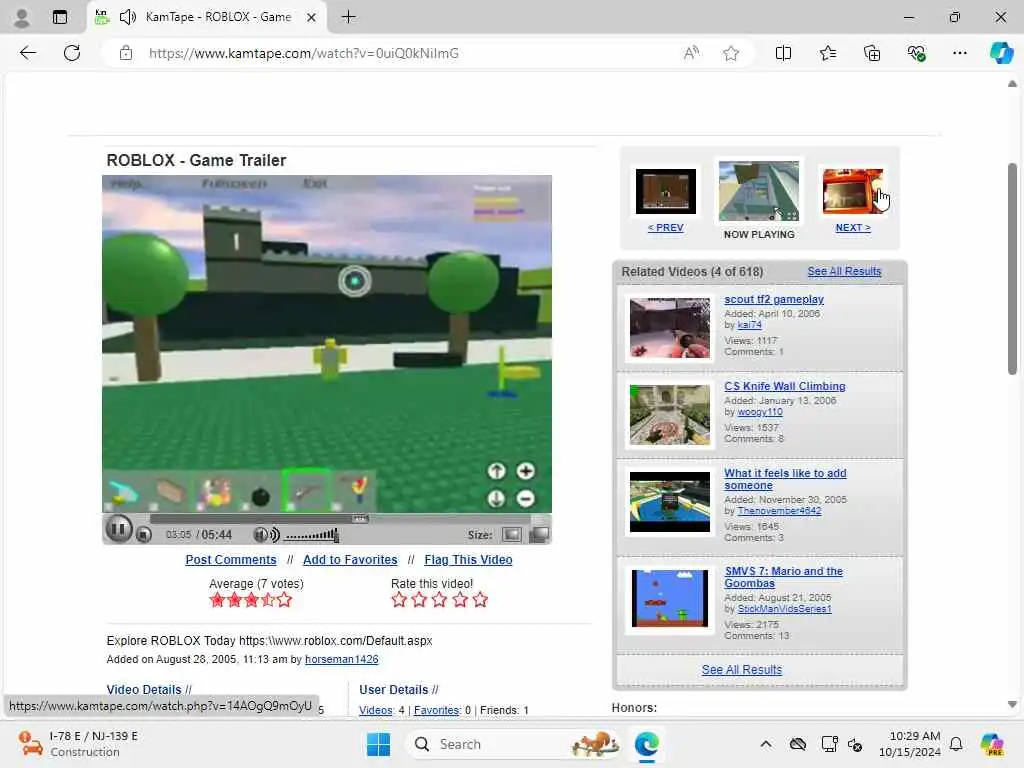Screen dimensions: 1024x768
Task: Open Microsoft Edge from taskbar
Action: pos(647,744)
